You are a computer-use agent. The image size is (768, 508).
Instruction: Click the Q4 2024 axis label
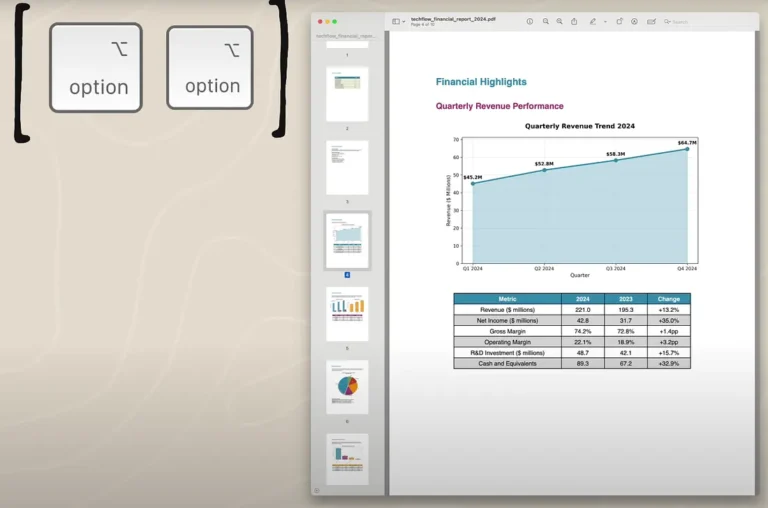(x=687, y=268)
